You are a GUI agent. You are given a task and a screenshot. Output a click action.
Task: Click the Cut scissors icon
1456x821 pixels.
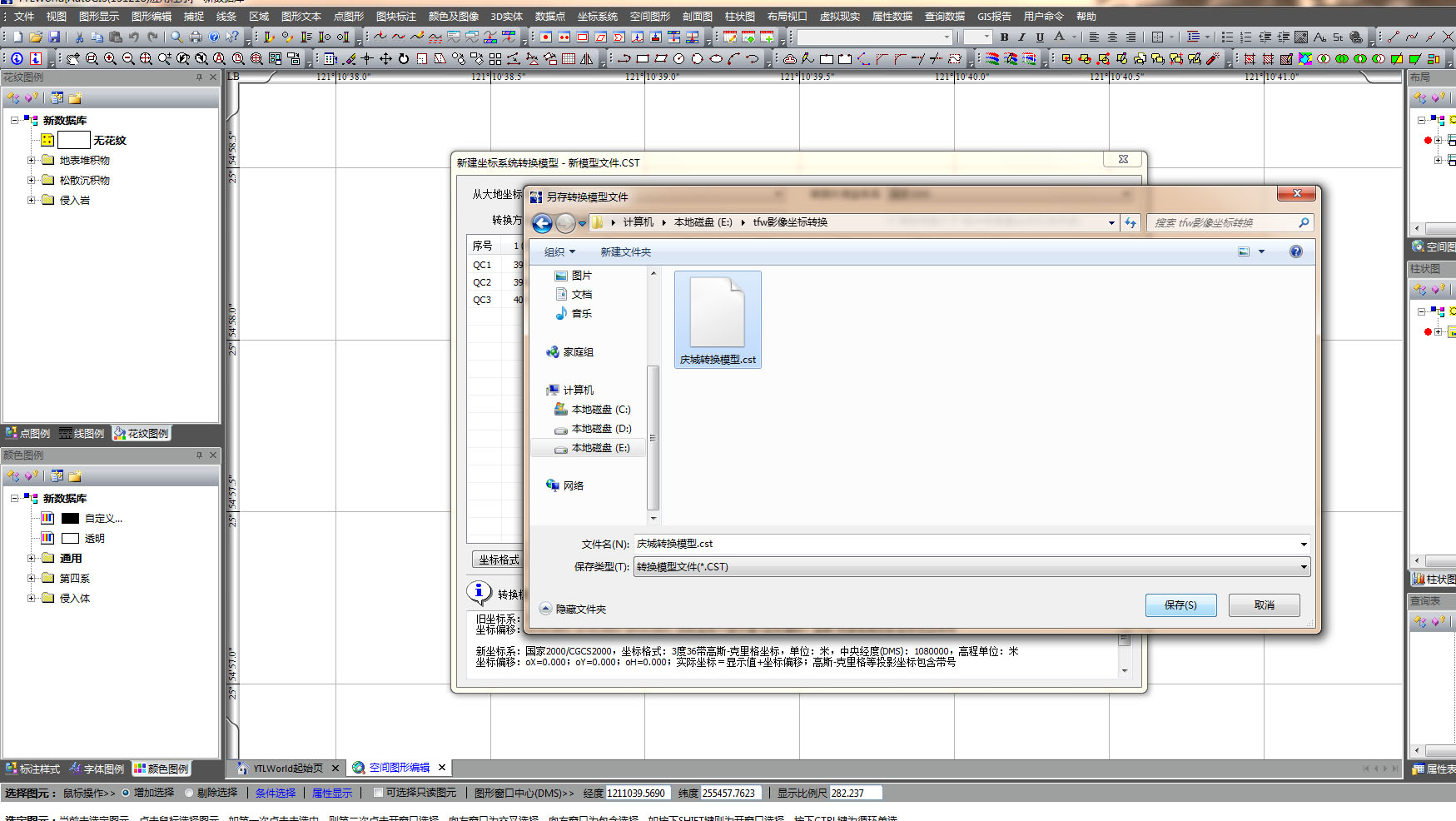[x=79, y=37]
